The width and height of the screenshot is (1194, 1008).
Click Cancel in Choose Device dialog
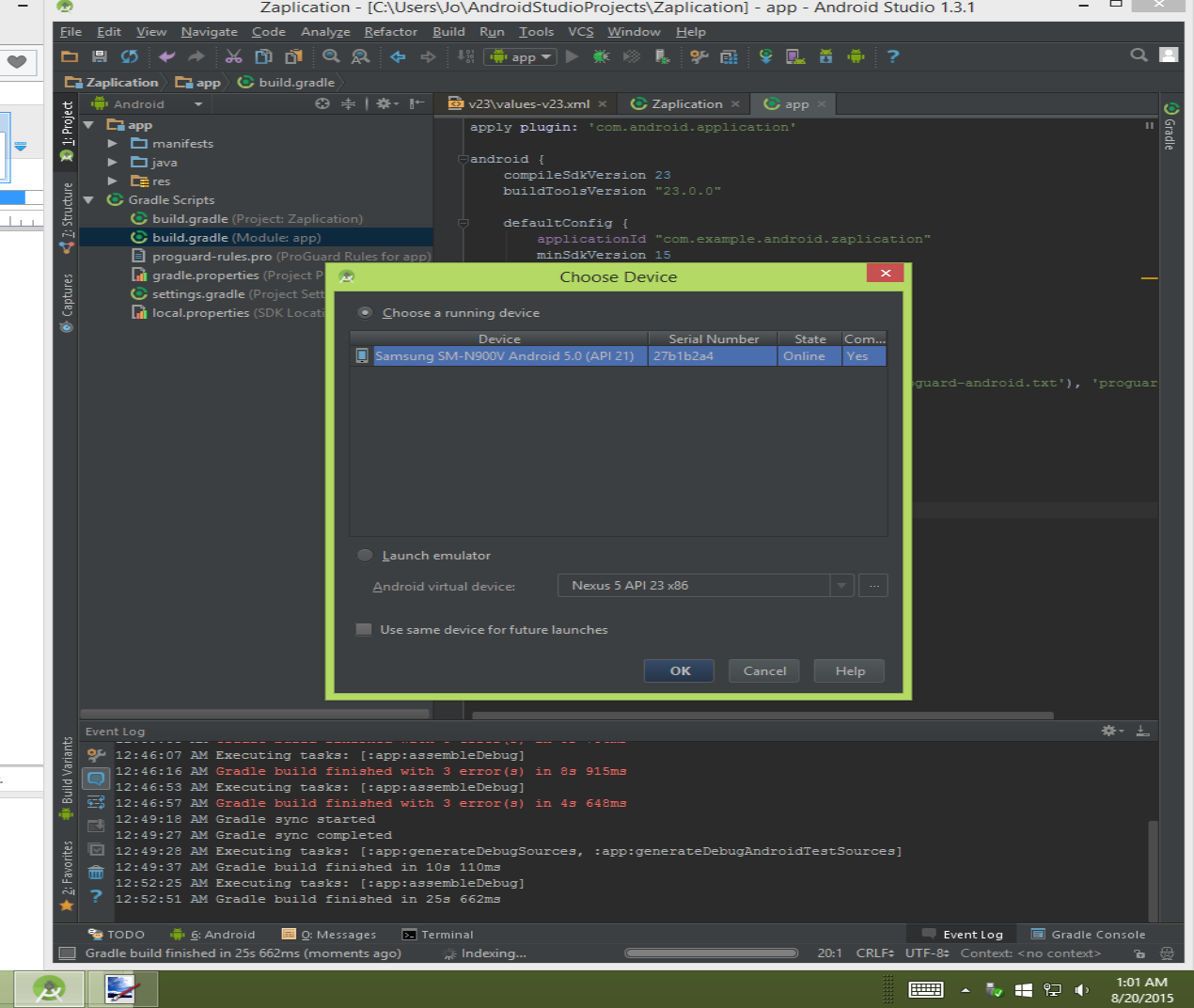[764, 670]
